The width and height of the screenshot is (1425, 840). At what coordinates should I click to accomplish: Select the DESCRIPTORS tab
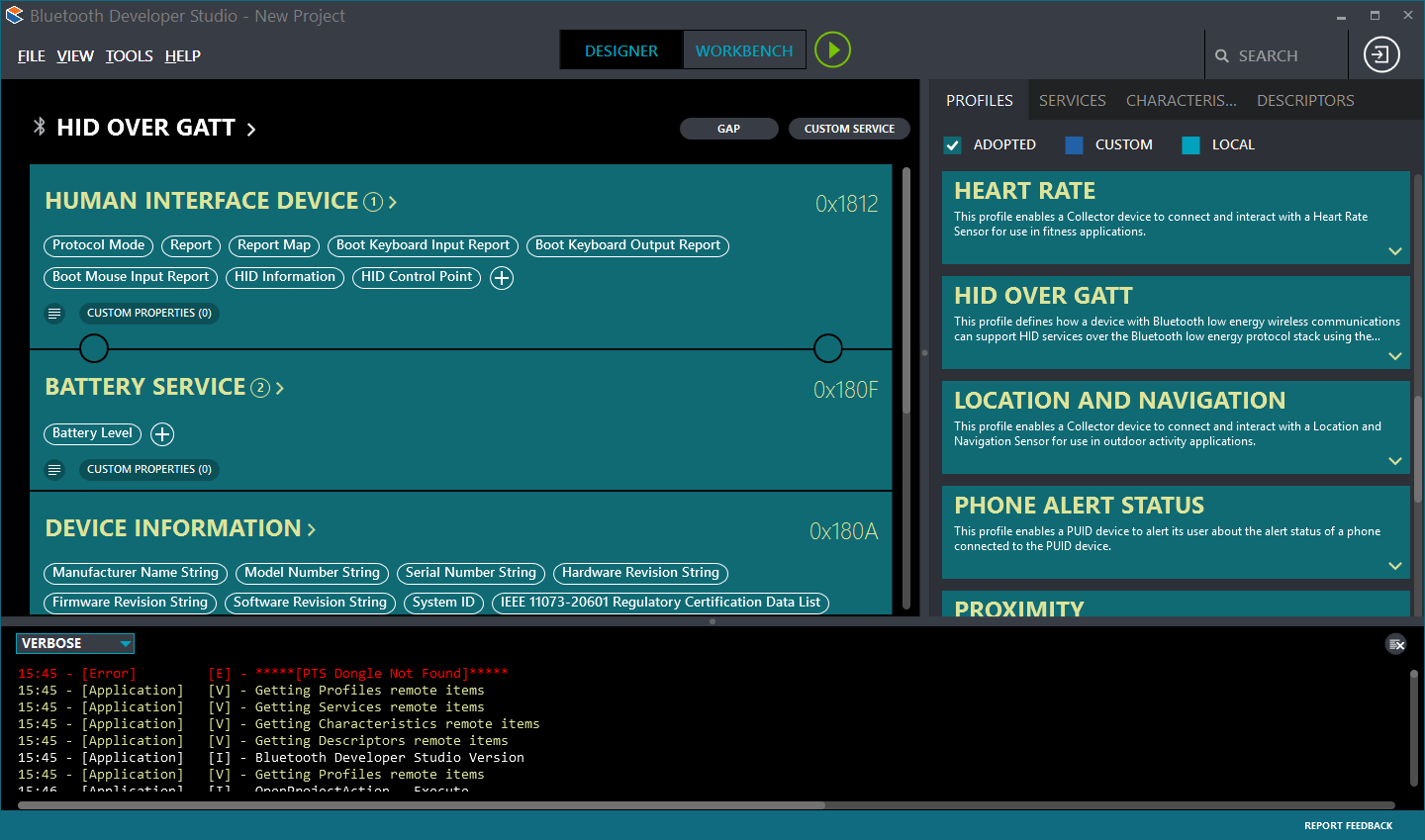[1305, 101]
